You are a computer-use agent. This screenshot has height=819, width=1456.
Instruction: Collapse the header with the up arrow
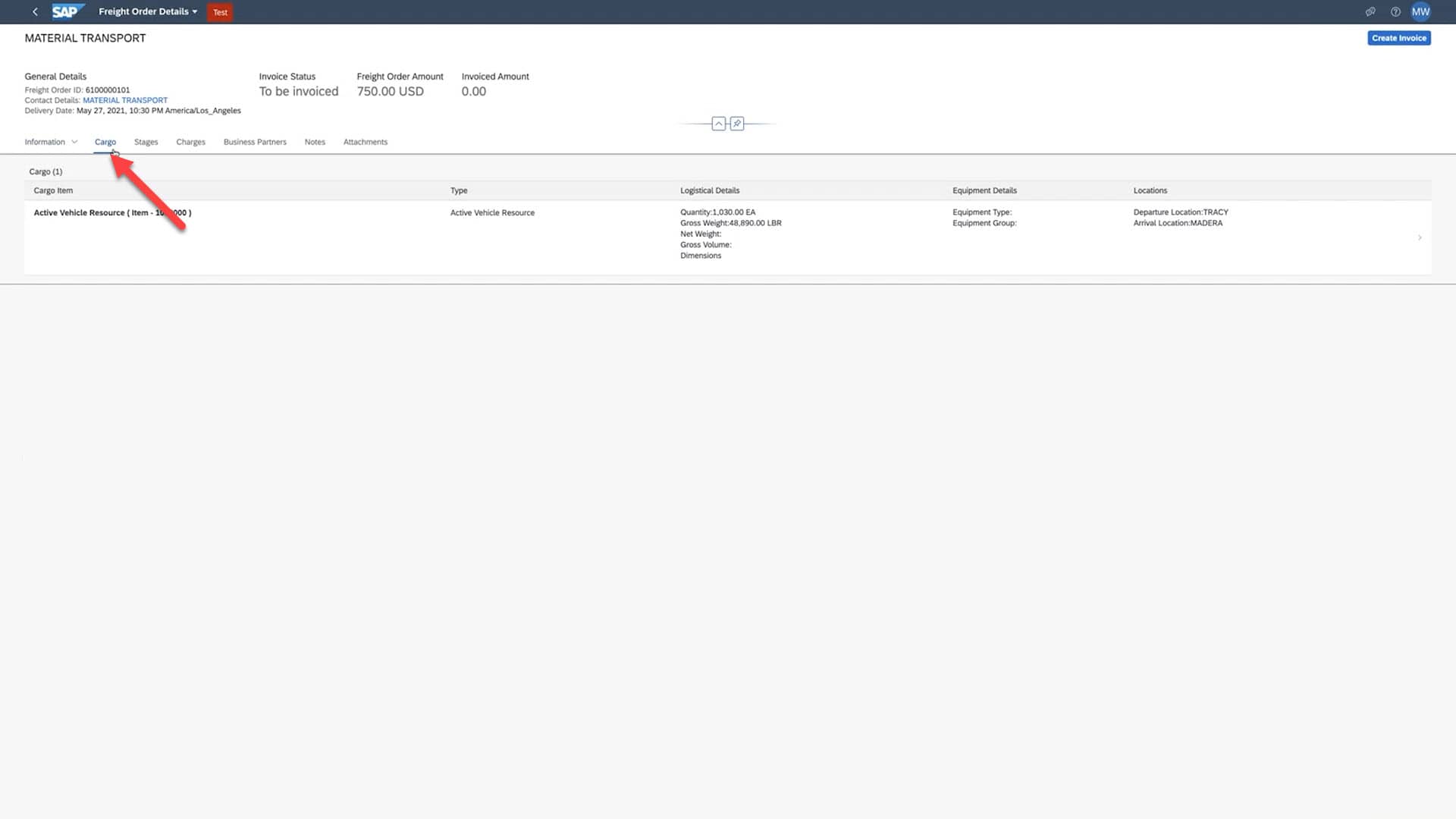click(x=719, y=124)
